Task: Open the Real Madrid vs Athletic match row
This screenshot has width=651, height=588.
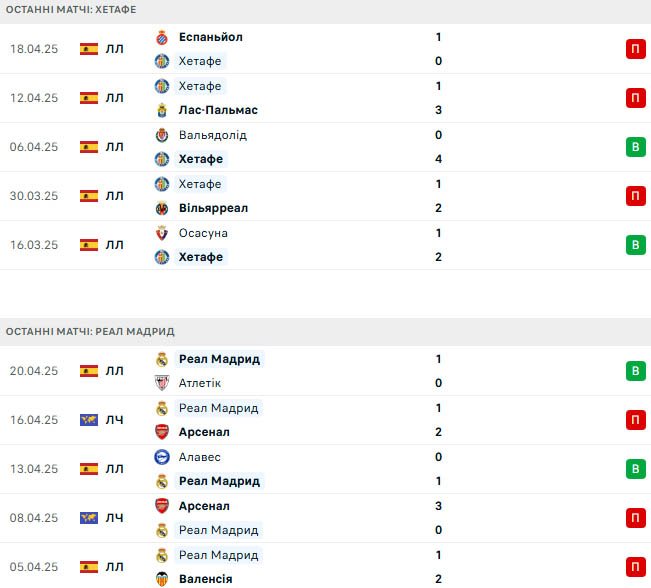Action: [x=326, y=371]
